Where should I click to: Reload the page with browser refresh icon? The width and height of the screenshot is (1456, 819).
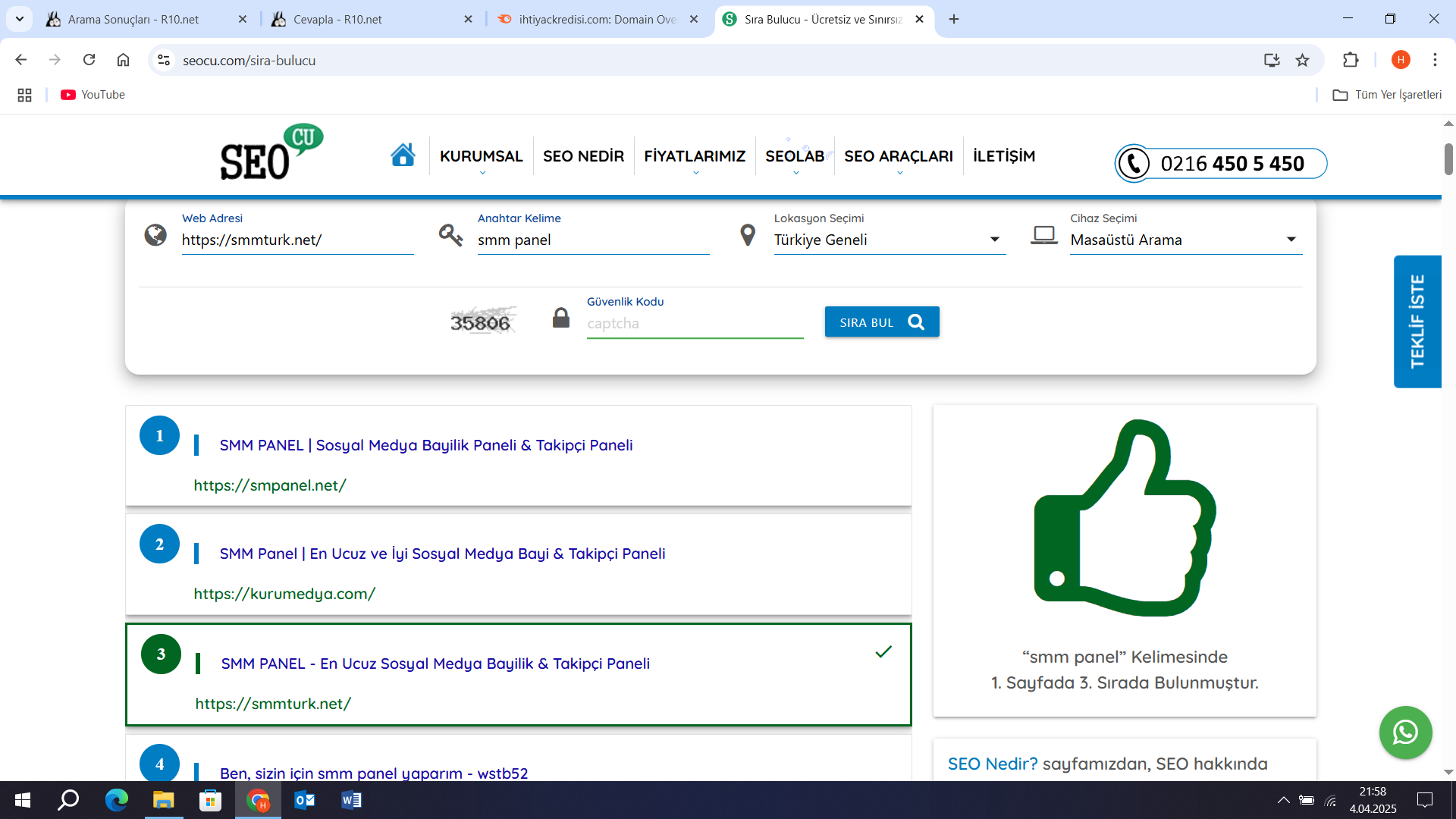89,60
